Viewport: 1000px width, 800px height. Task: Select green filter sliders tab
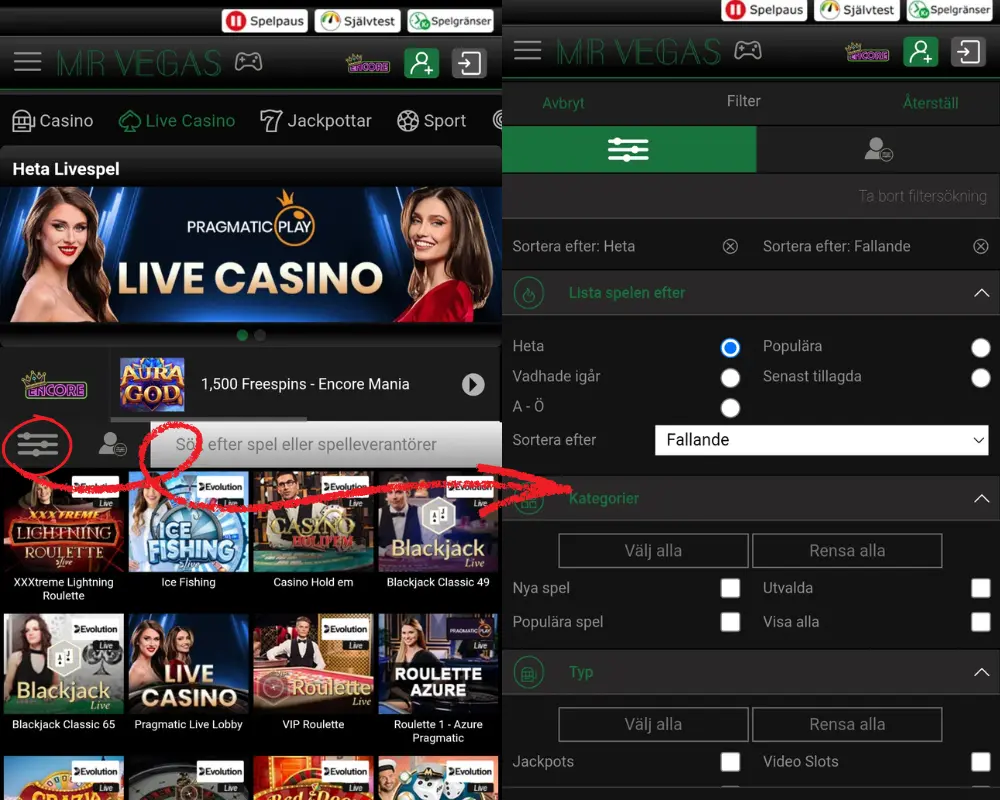629,149
